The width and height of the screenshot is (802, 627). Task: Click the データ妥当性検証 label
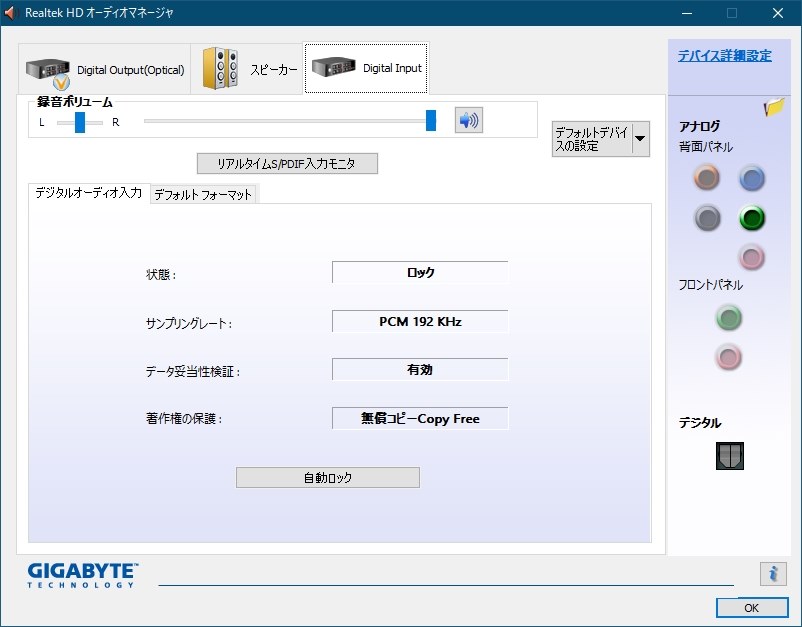click(x=193, y=372)
